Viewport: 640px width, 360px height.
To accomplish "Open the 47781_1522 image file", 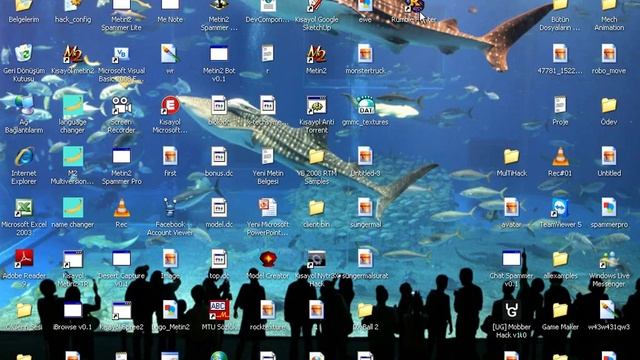I will pos(560,54).
